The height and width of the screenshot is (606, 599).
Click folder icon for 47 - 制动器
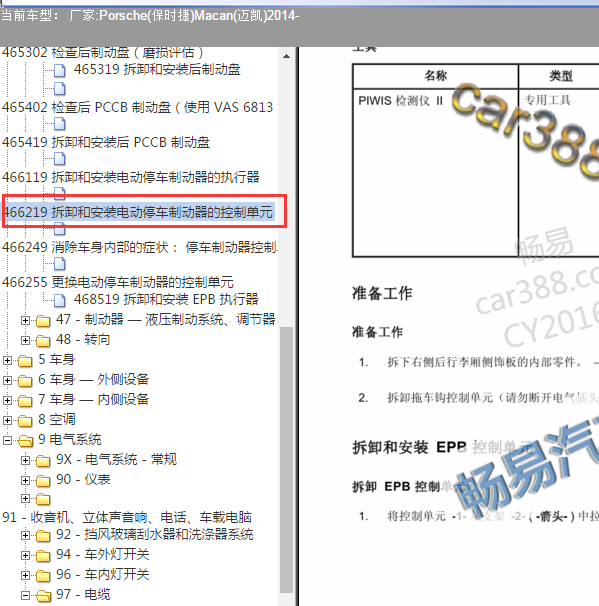tap(43, 321)
